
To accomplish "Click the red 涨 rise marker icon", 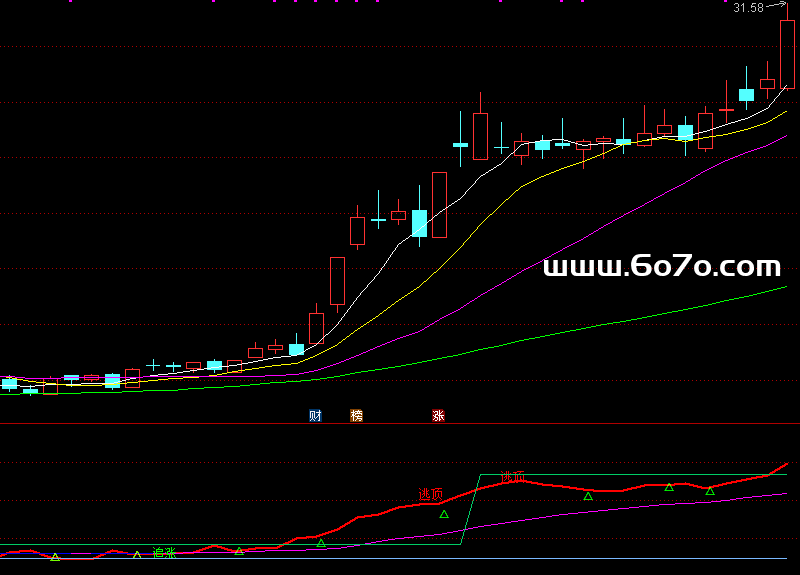I will (438, 415).
